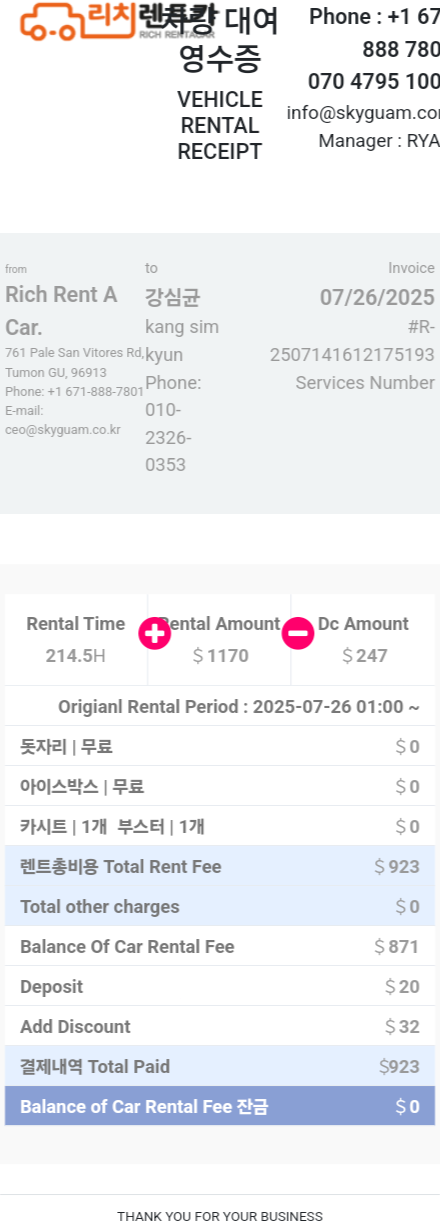Click the Add Discount $32 row
440x1226 pixels.
point(220,1026)
